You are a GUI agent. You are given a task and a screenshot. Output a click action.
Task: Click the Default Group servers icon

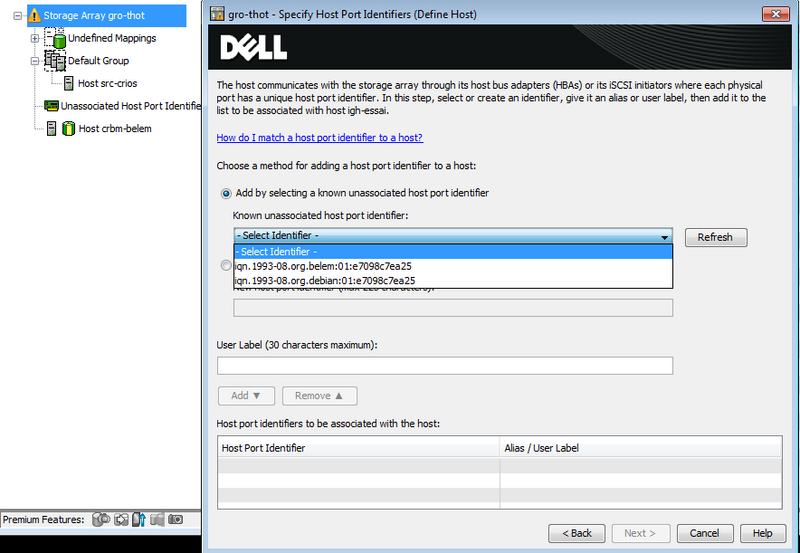[x=55, y=61]
